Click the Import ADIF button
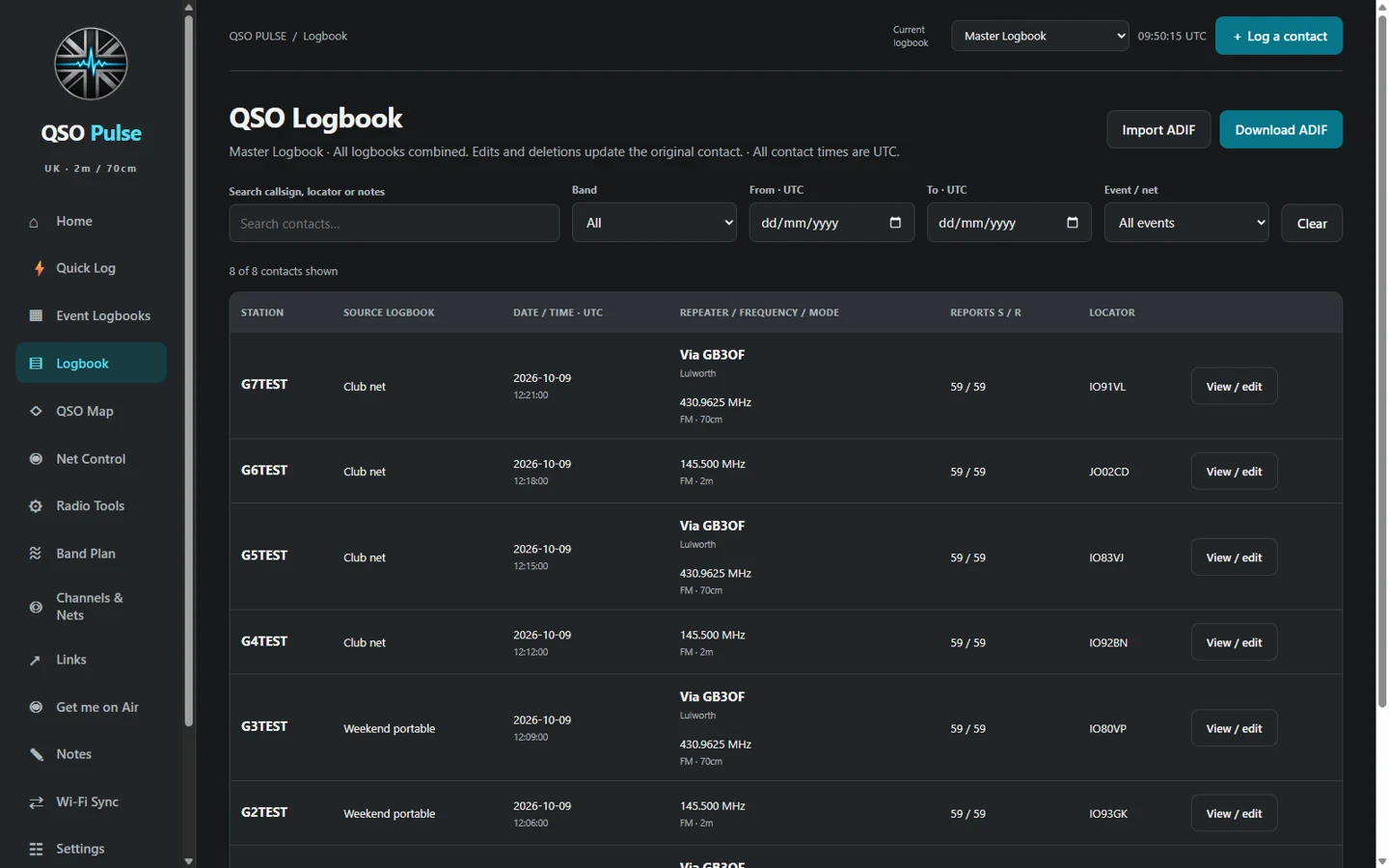This screenshot has width=1389, height=868. point(1158,129)
